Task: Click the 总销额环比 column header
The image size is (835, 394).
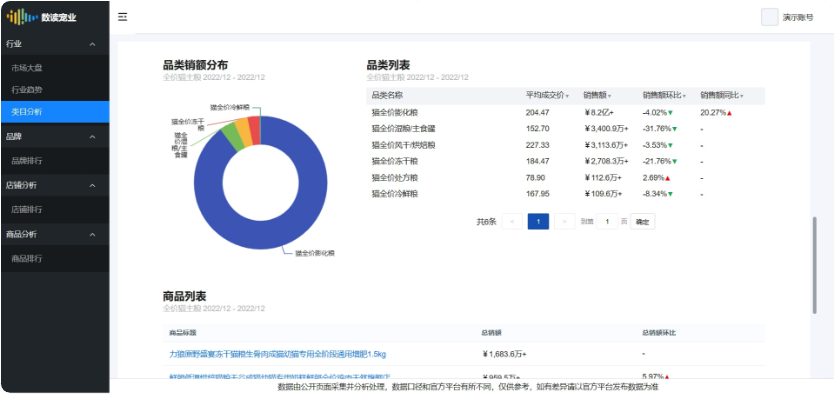Action: (659, 333)
